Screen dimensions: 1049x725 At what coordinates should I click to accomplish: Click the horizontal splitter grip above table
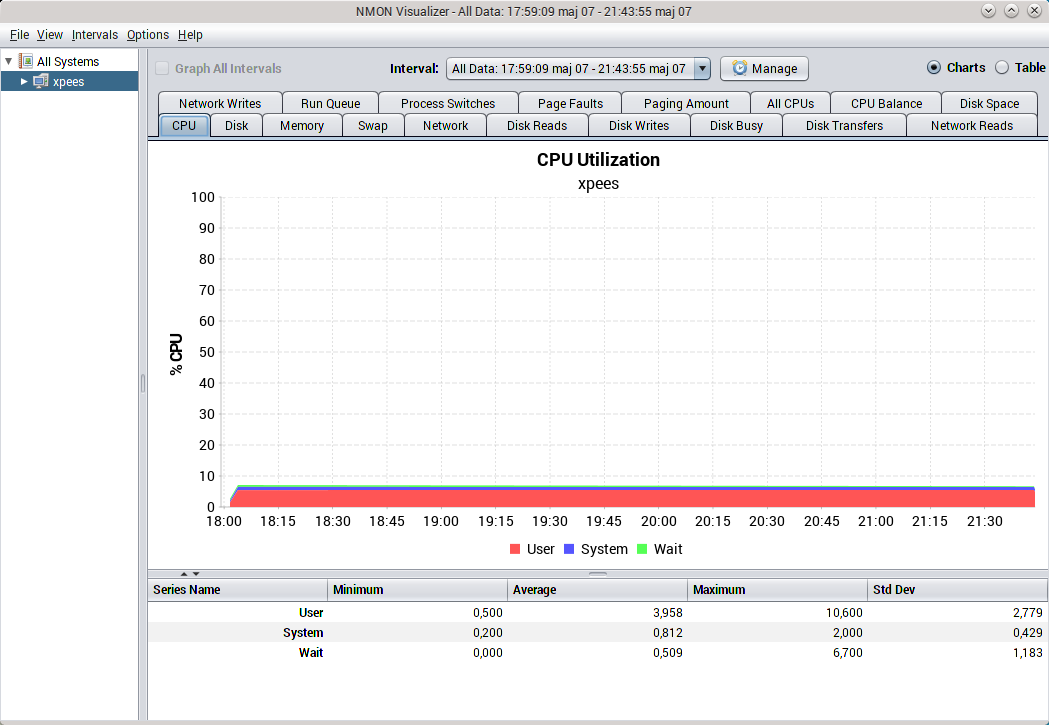pos(598,574)
